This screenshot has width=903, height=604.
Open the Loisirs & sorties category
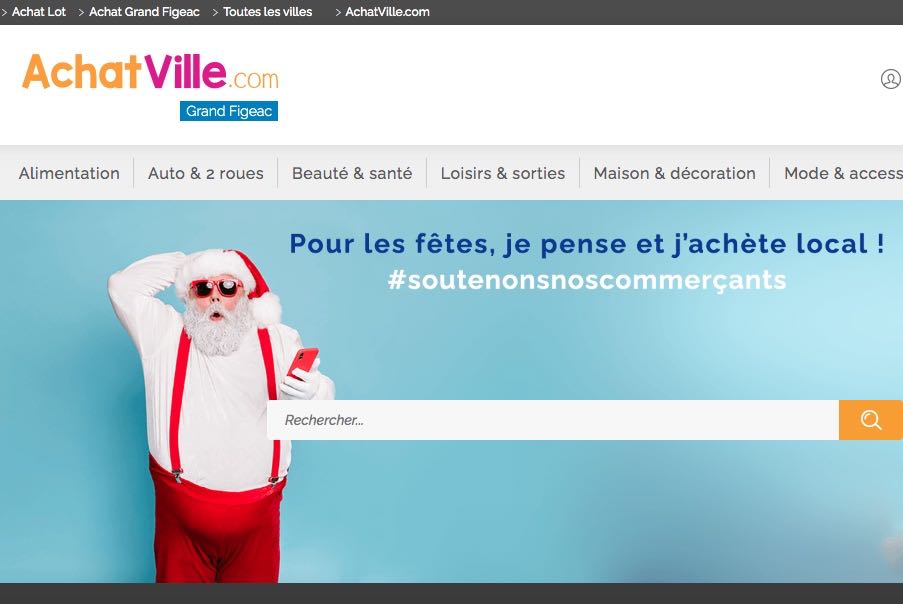pyautogui.click(x=503, y=173)
